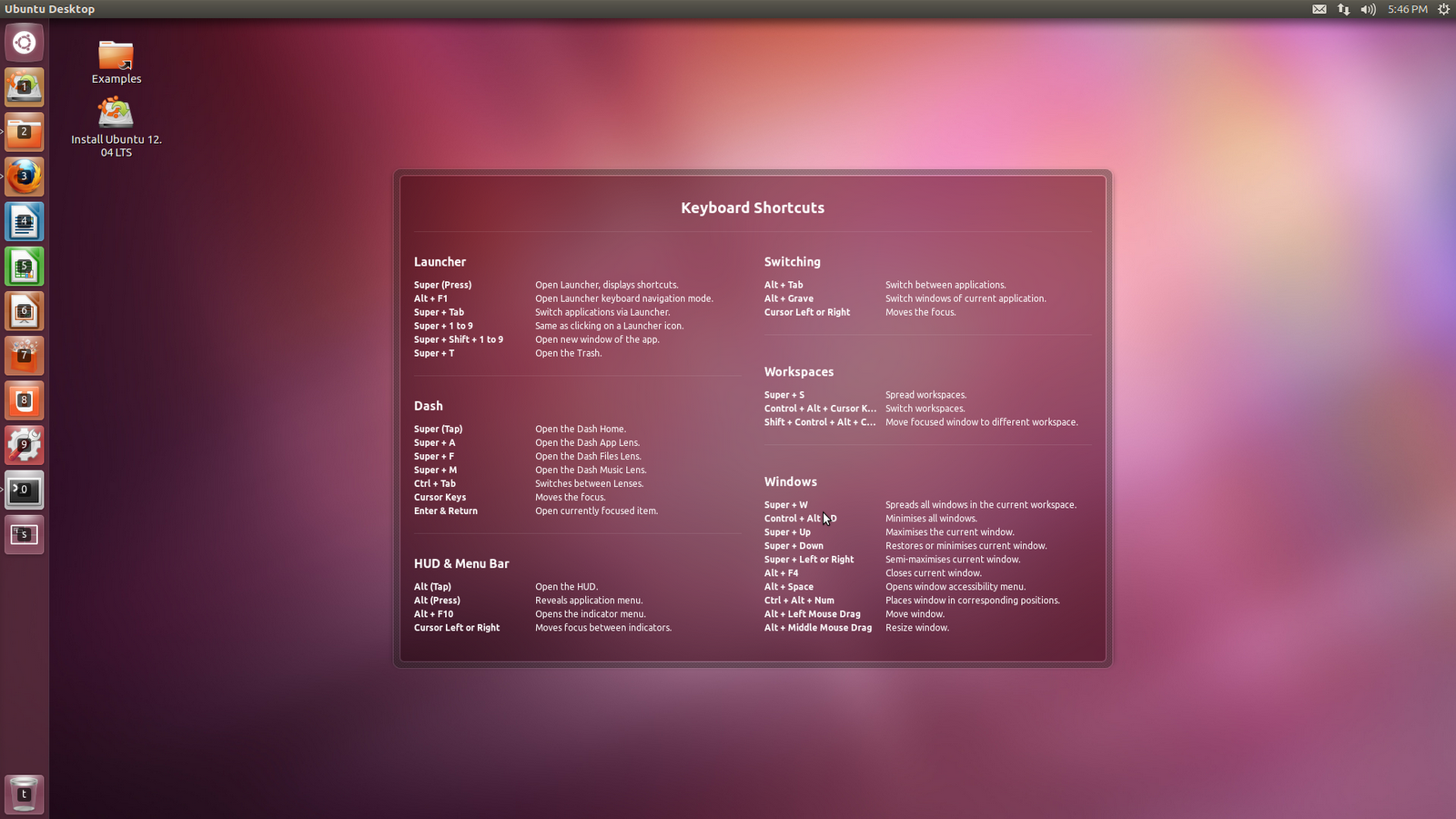1456x819 pixels.
Task: Open the Workspace Switcher
Action: [25, 534]
